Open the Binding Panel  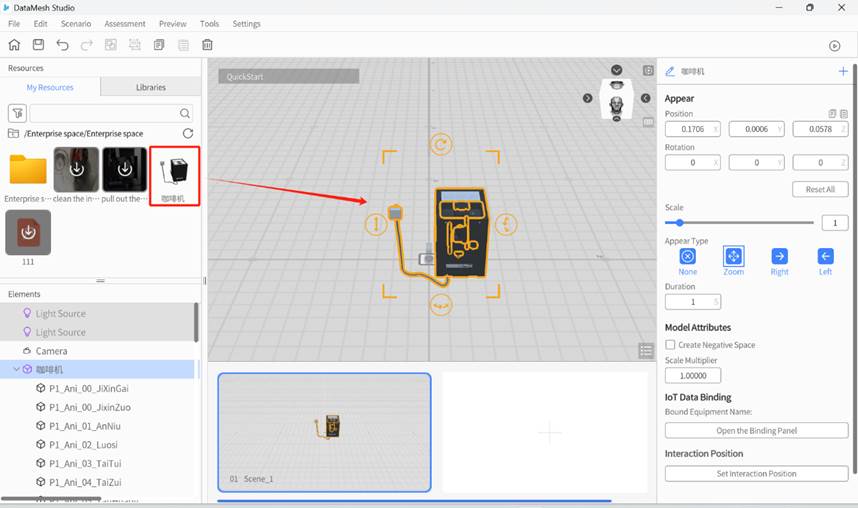[x=756, y=431]
